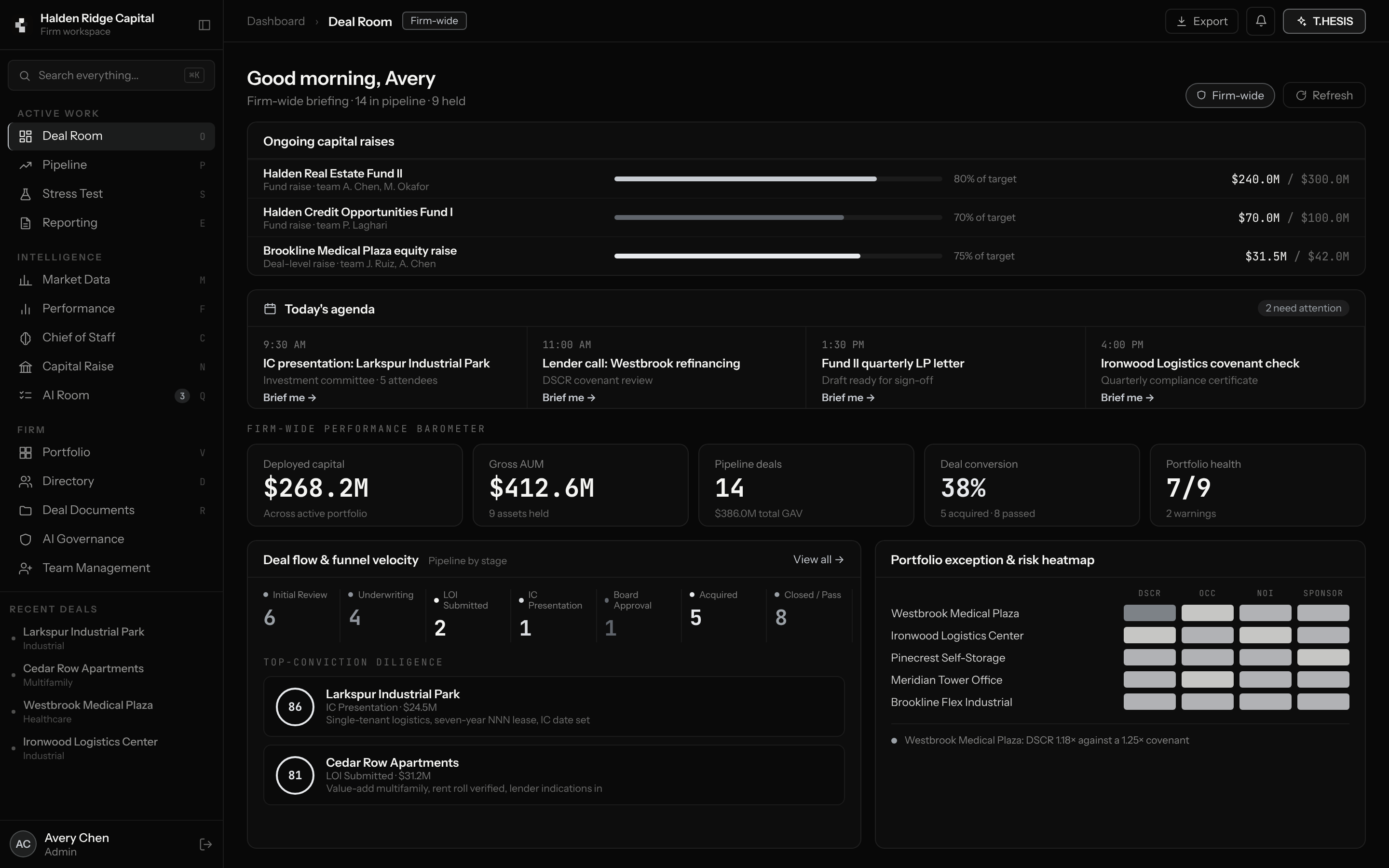Click Halden Real Estate Fund II progress bar
This screenshot has height=868, width=1389.
pyautogui.click(x=778, y=179)
